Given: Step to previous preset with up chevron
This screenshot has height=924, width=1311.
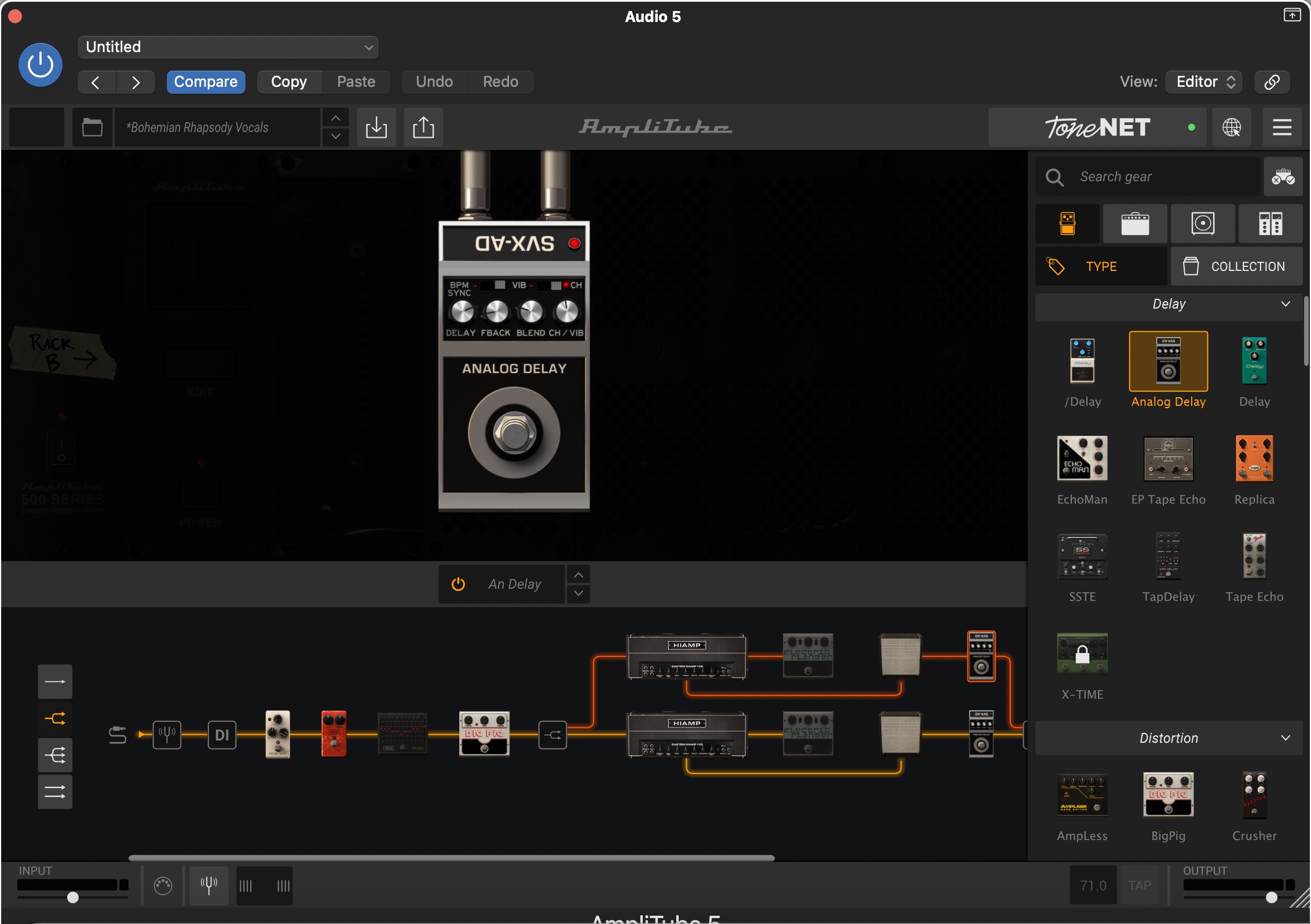Looking at the screenshot, I should coord(335,118).
